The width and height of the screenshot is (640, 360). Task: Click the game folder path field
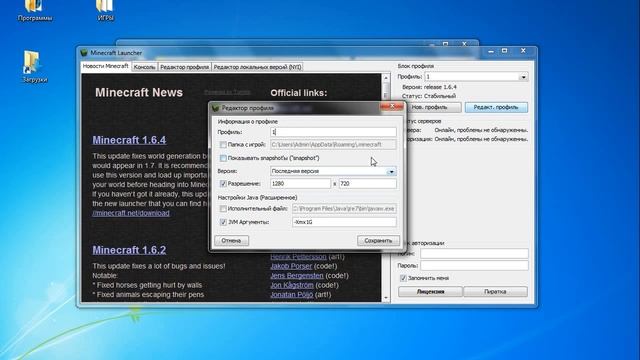333,144
